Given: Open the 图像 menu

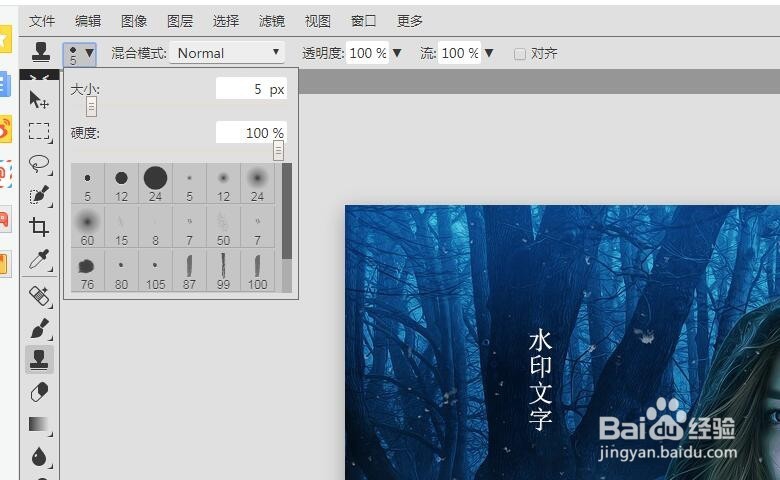Looking at the screenshot, I should pos(134,21).
